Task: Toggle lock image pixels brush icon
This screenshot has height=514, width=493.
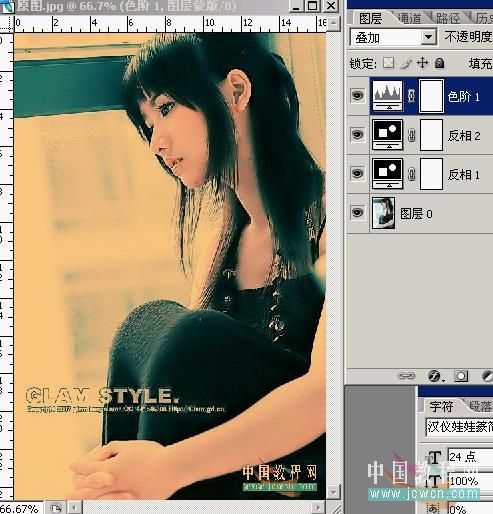Action: pos(406,63)
